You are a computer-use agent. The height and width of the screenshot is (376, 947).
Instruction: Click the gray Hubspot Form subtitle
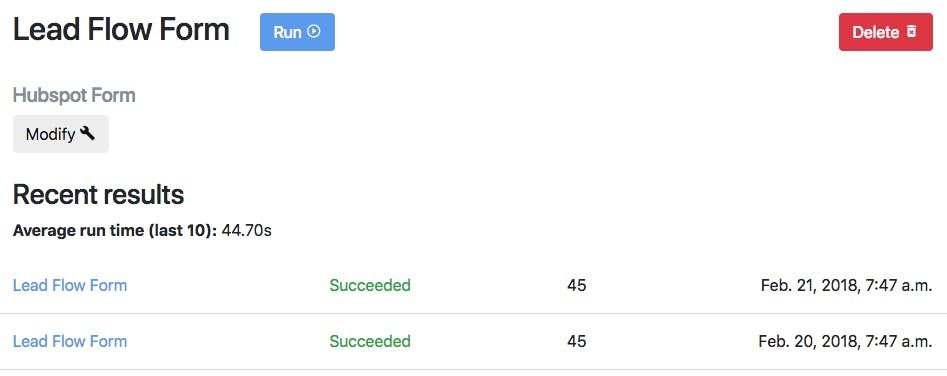point(74,95)
